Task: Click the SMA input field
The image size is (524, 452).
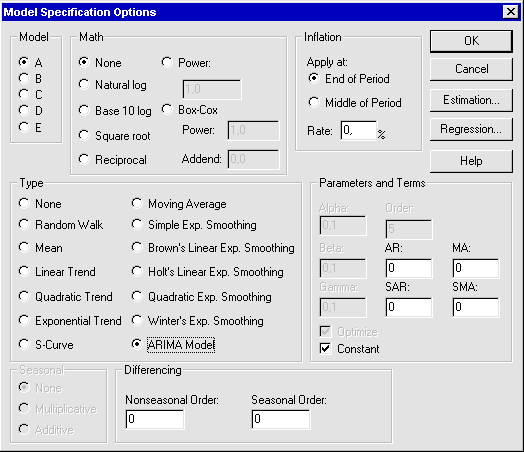Action: pyautogui.click(x=476, y=307)
